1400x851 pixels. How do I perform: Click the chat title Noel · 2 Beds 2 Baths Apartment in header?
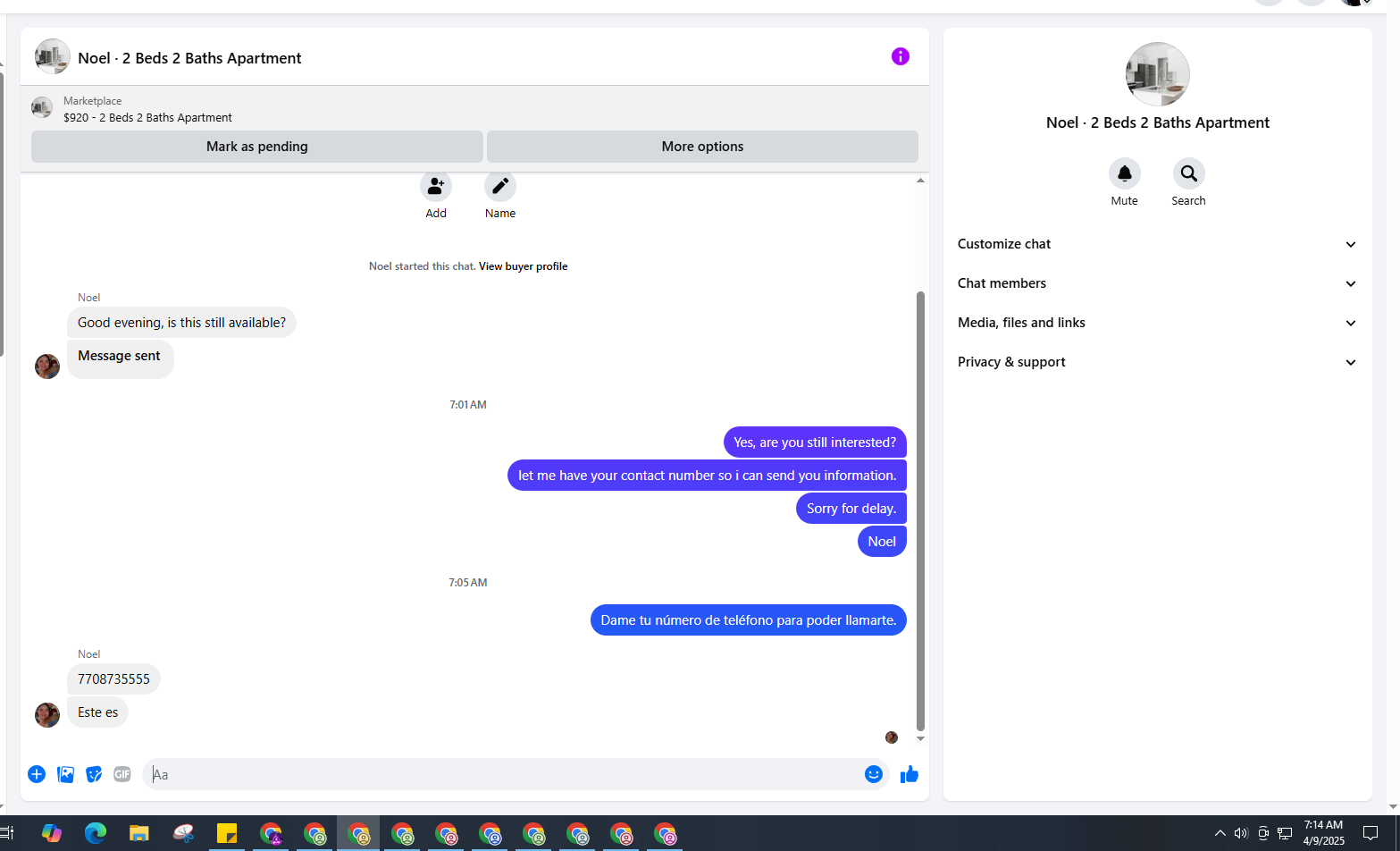tap(189, 58)
